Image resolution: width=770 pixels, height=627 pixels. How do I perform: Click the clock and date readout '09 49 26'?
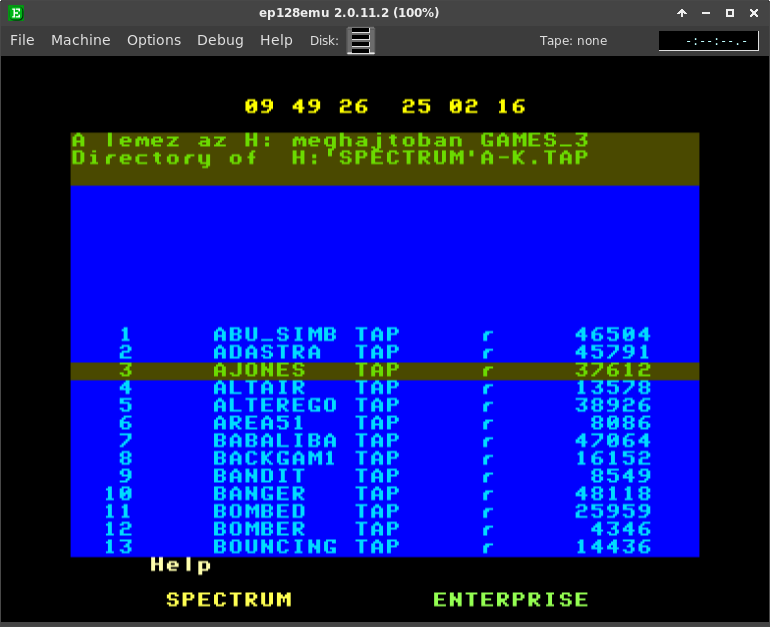point(306,107)
